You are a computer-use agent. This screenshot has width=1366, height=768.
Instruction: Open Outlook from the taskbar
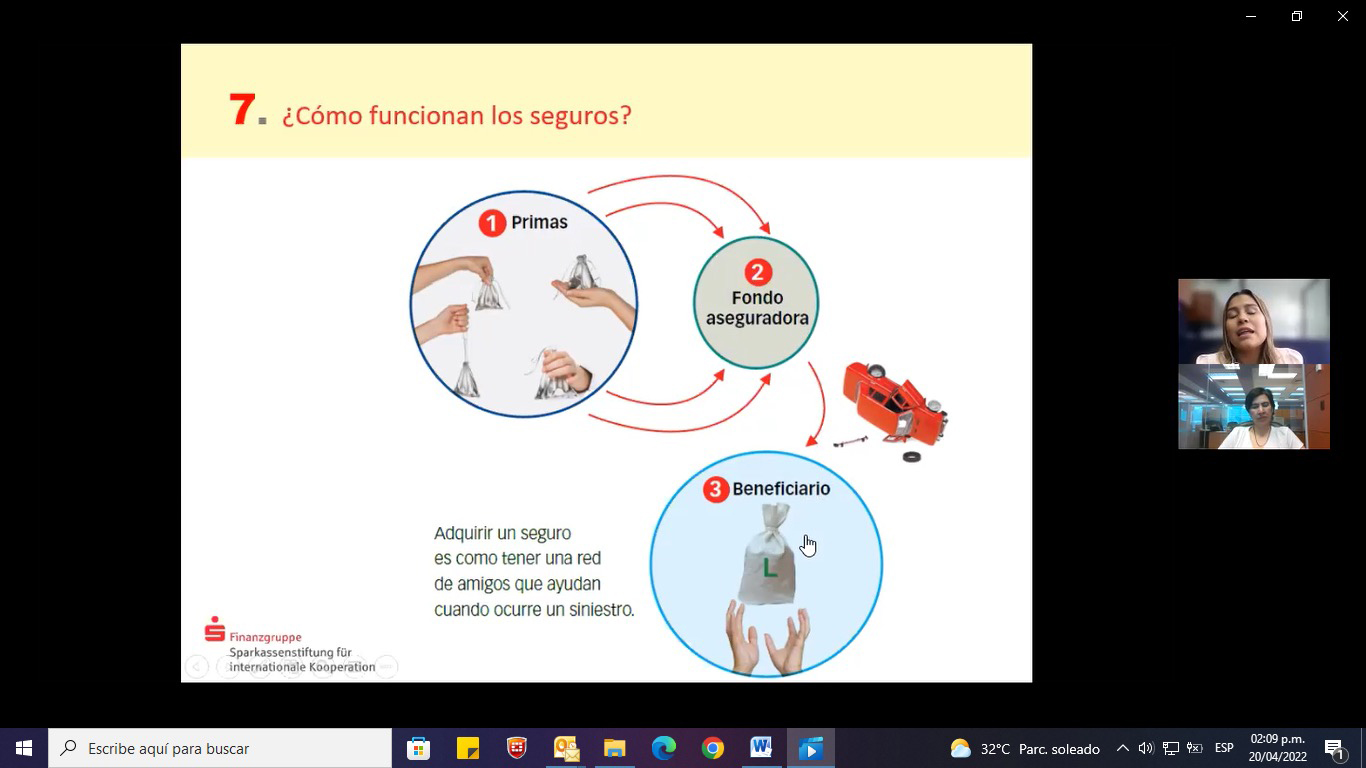[566, 748]
